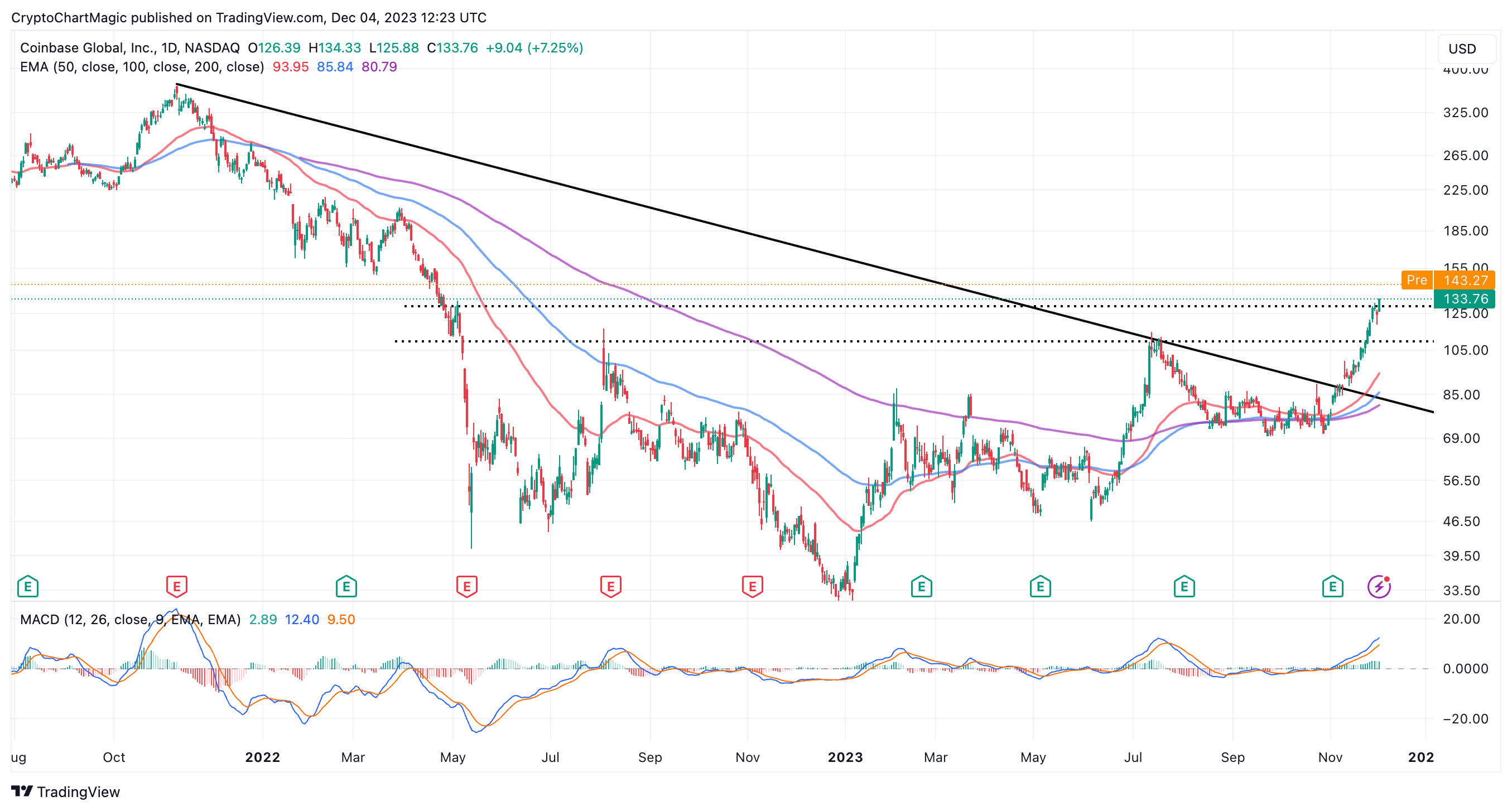
Task: Click the red earnings marker near November 2022
Action: coord(753,586)
